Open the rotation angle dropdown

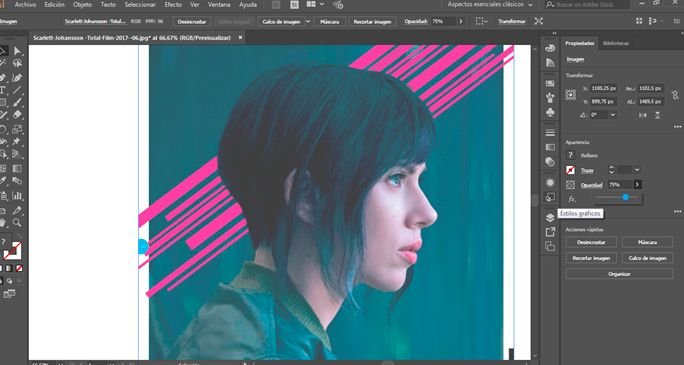[x=613, y=115]
